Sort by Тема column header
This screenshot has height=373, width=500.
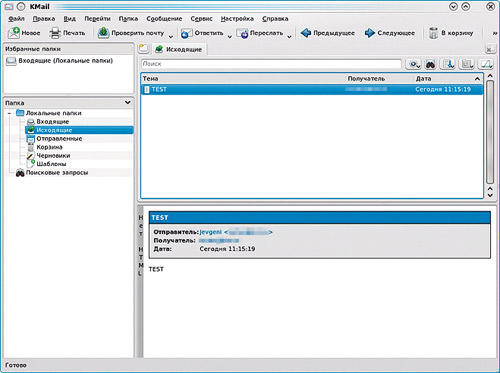(243, 79)
